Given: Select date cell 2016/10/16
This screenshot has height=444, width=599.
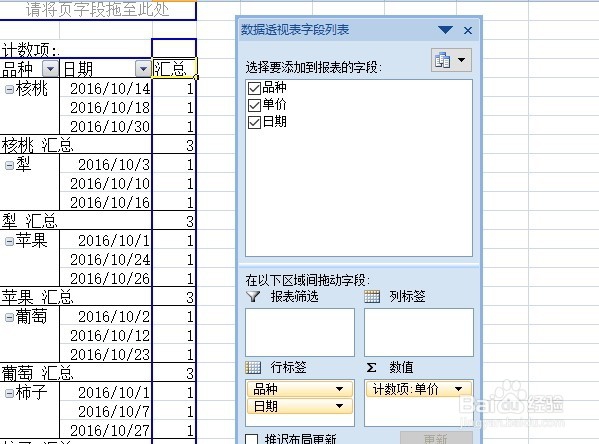Looking at the screenshot, I should coord(106,202).
